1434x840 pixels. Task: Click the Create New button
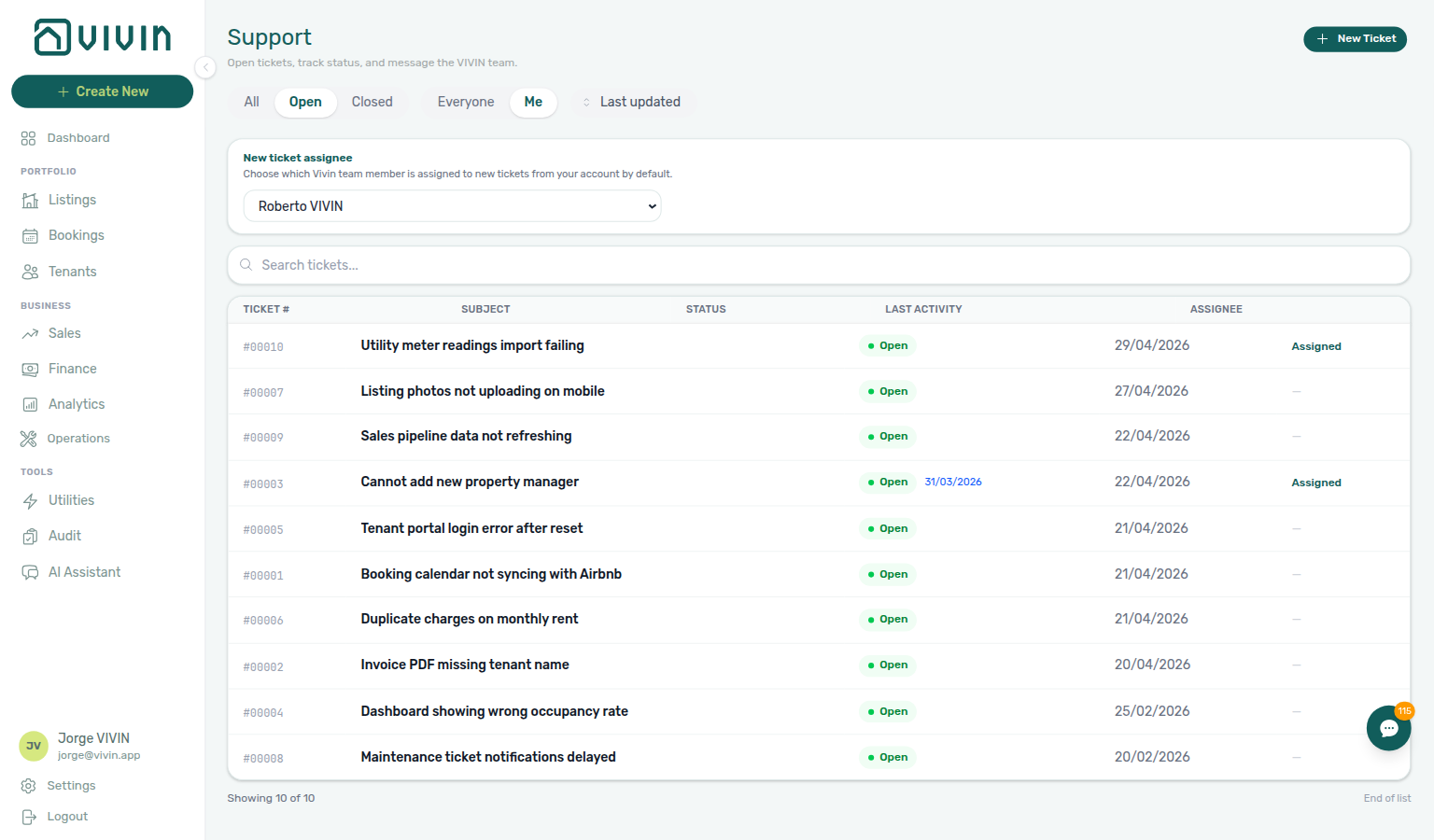click(x=103, y=91)
